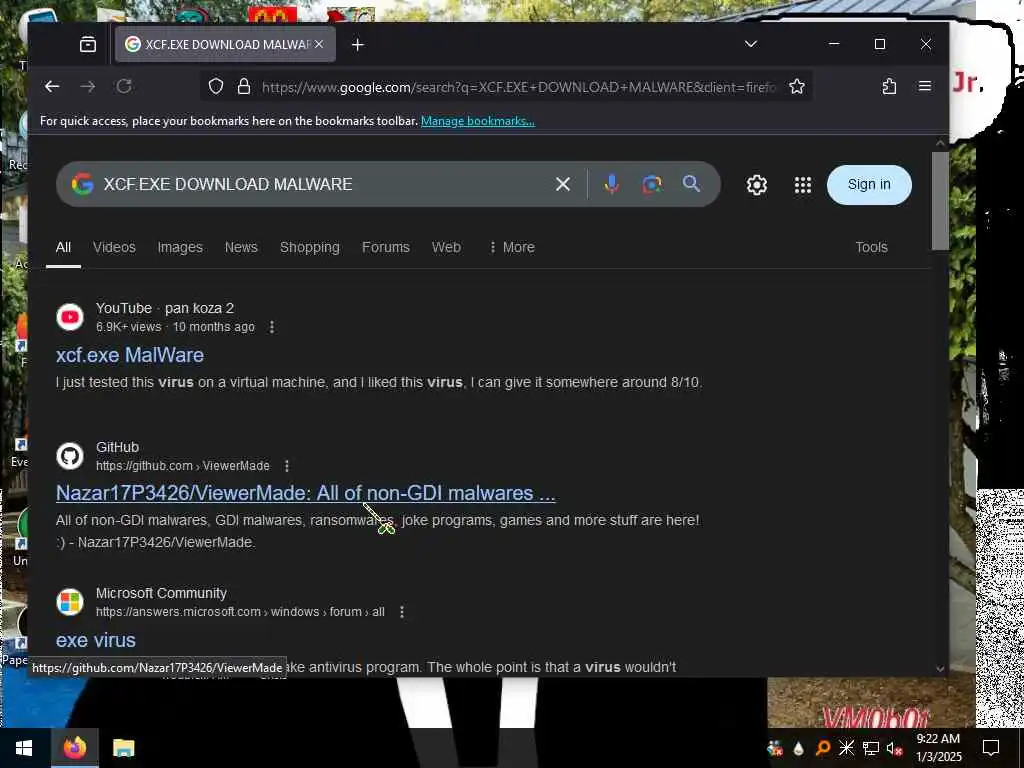
Task: Select the All results tab
Action: pyautogui.click(x=63, y=248)
